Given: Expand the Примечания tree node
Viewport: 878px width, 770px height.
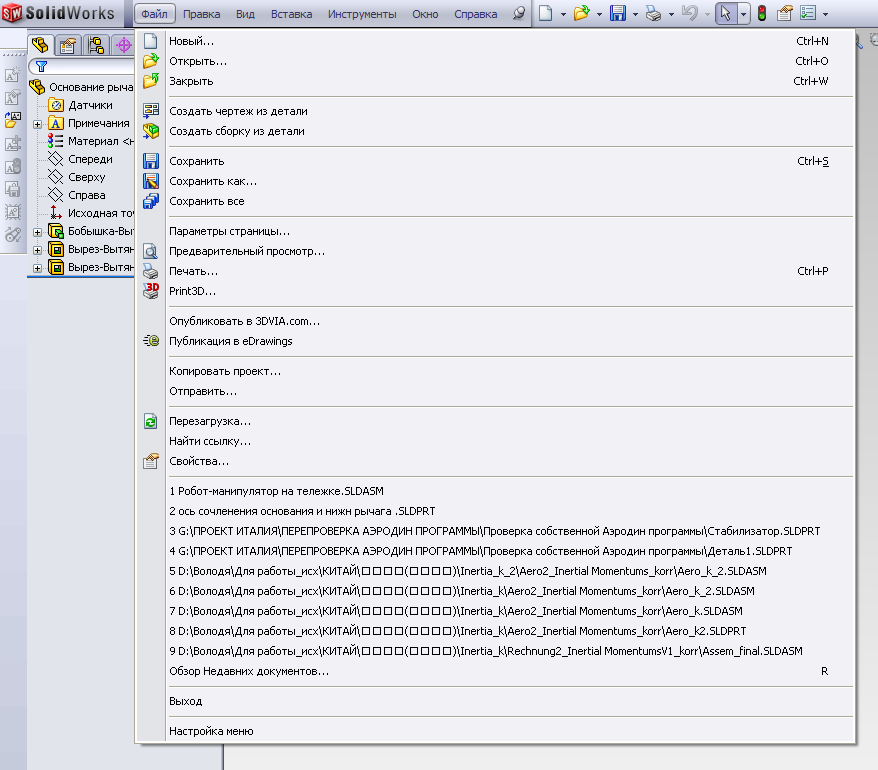Looking at the screenshot, I should click(x=38, y=124).
